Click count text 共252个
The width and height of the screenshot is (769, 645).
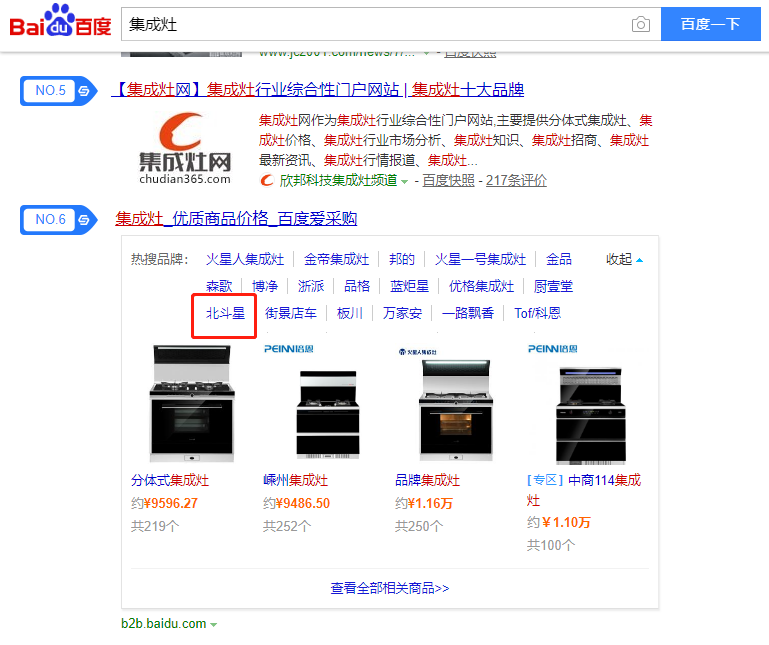(x=287, y=526)
